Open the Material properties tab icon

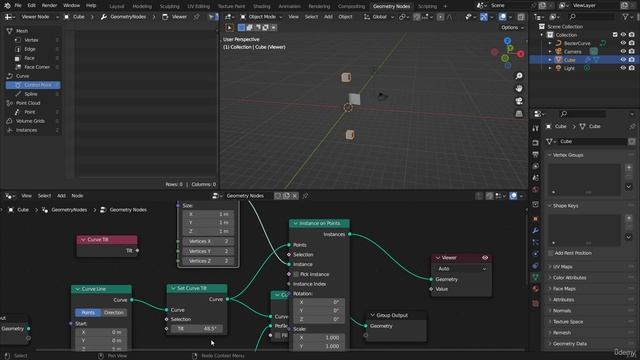(x=536, y=289)
